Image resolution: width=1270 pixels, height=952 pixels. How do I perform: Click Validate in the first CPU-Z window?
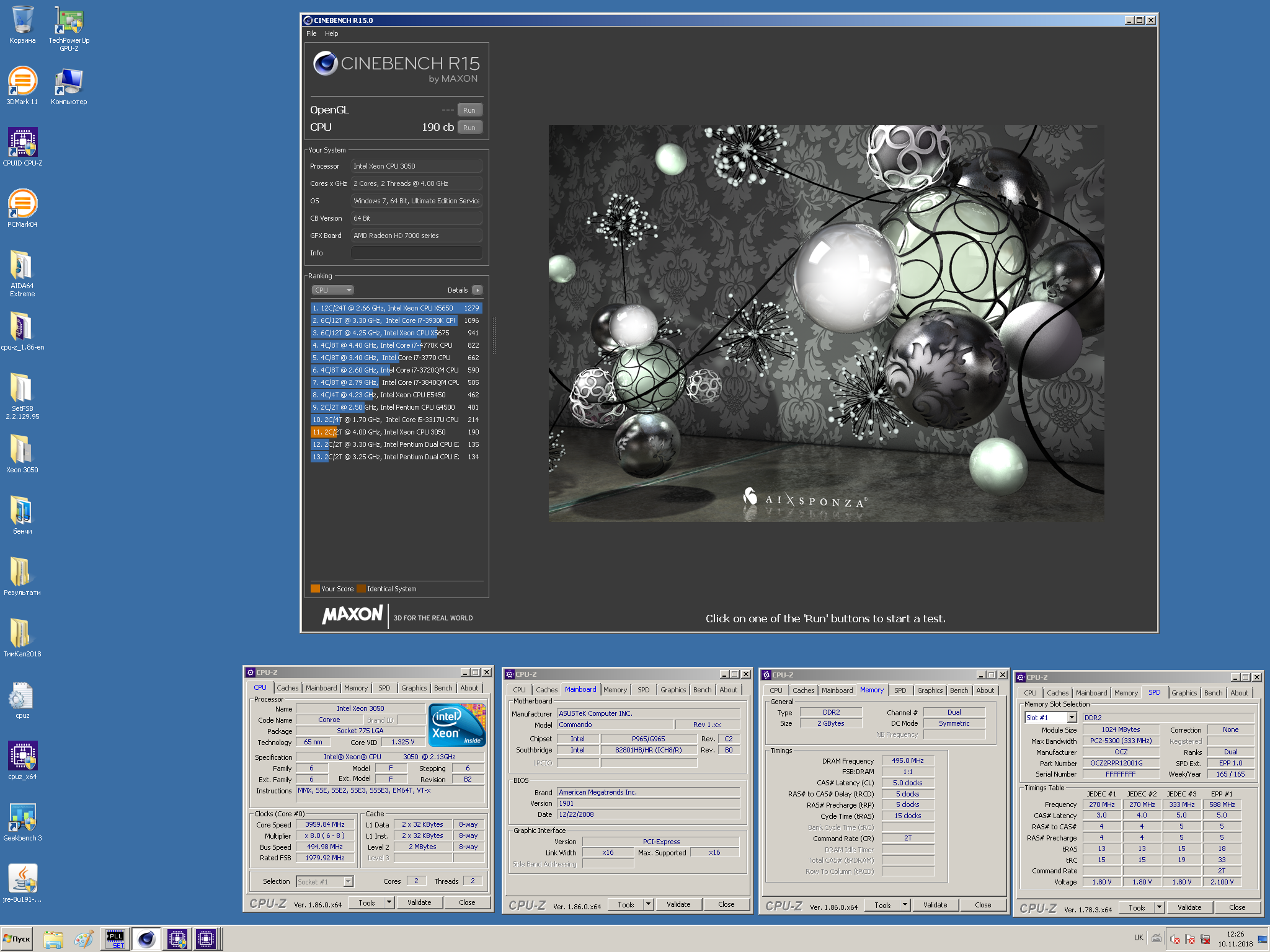pos(419,902)
